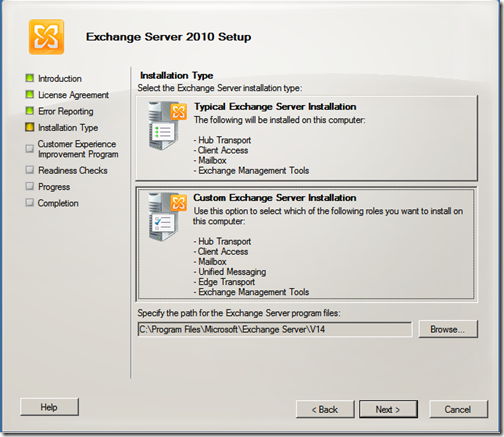Choose Custom Exchange Server Installation option
This screenshot has width=504, height=437.
[x=306, y=244]
